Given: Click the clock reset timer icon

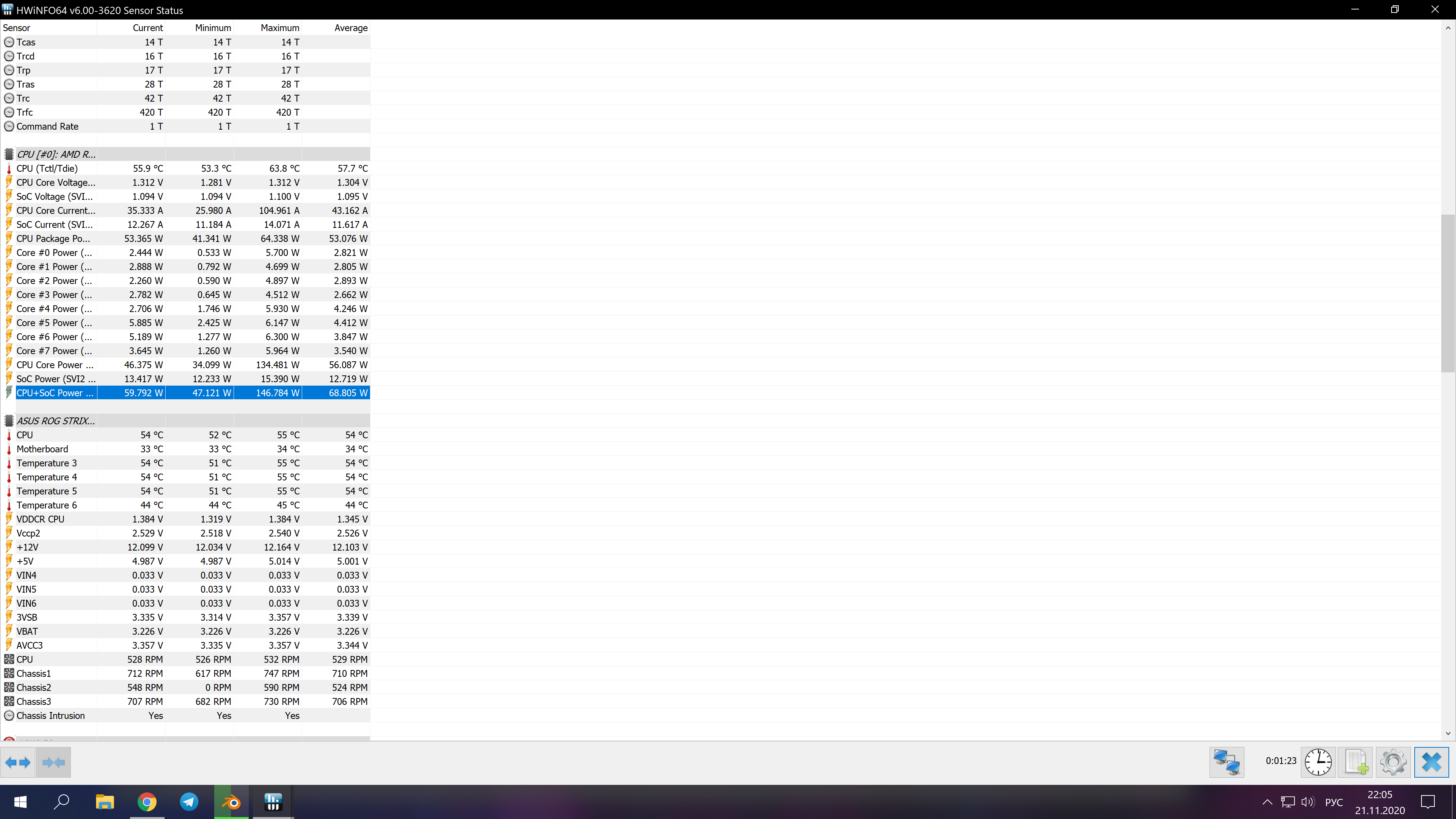Looking at the screenshot, I should point(1318,762).
